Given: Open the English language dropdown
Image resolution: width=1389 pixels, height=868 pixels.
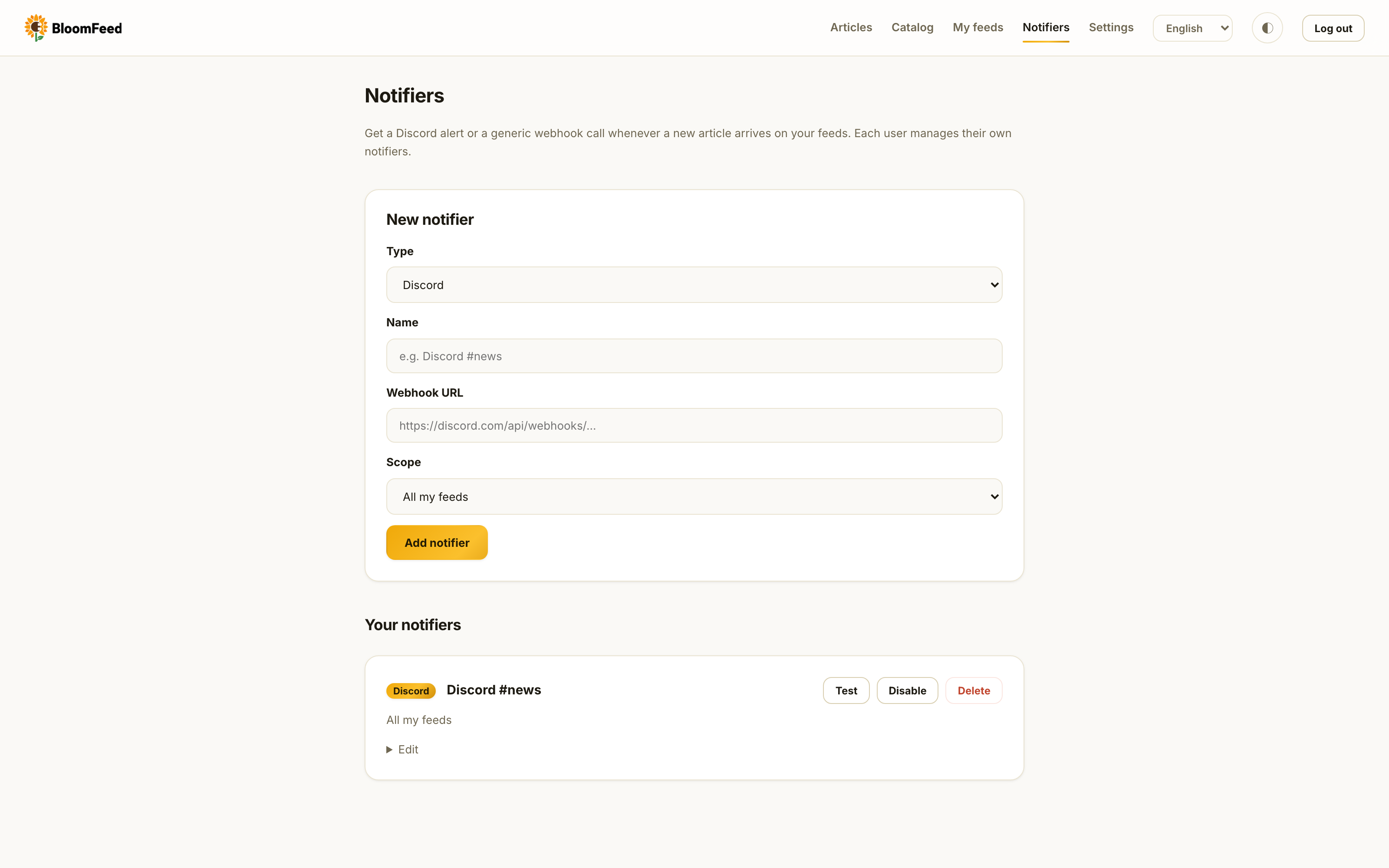Looking at the screenshot, I should click(1192, 28).
